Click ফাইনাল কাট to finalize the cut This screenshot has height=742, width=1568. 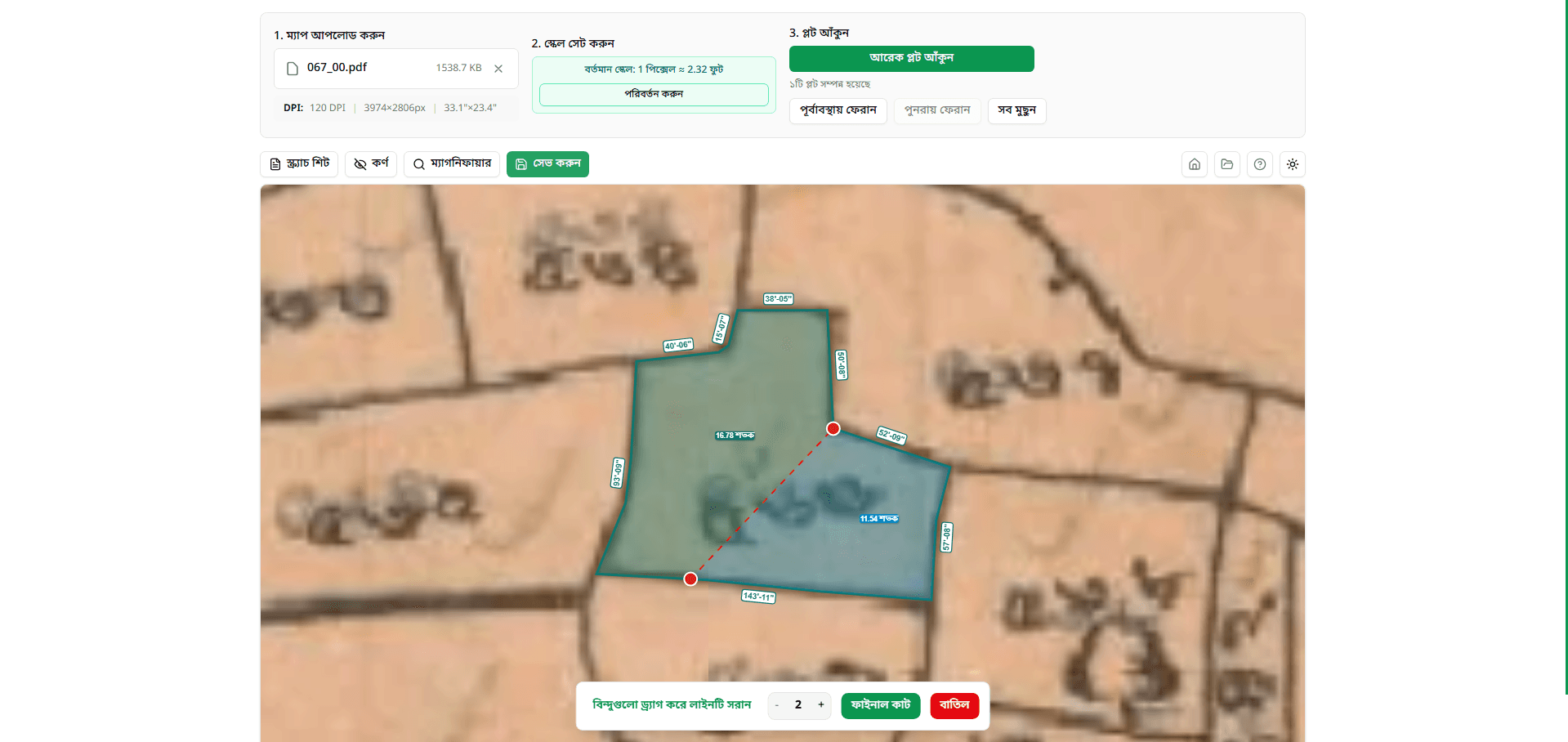(881, 705)
